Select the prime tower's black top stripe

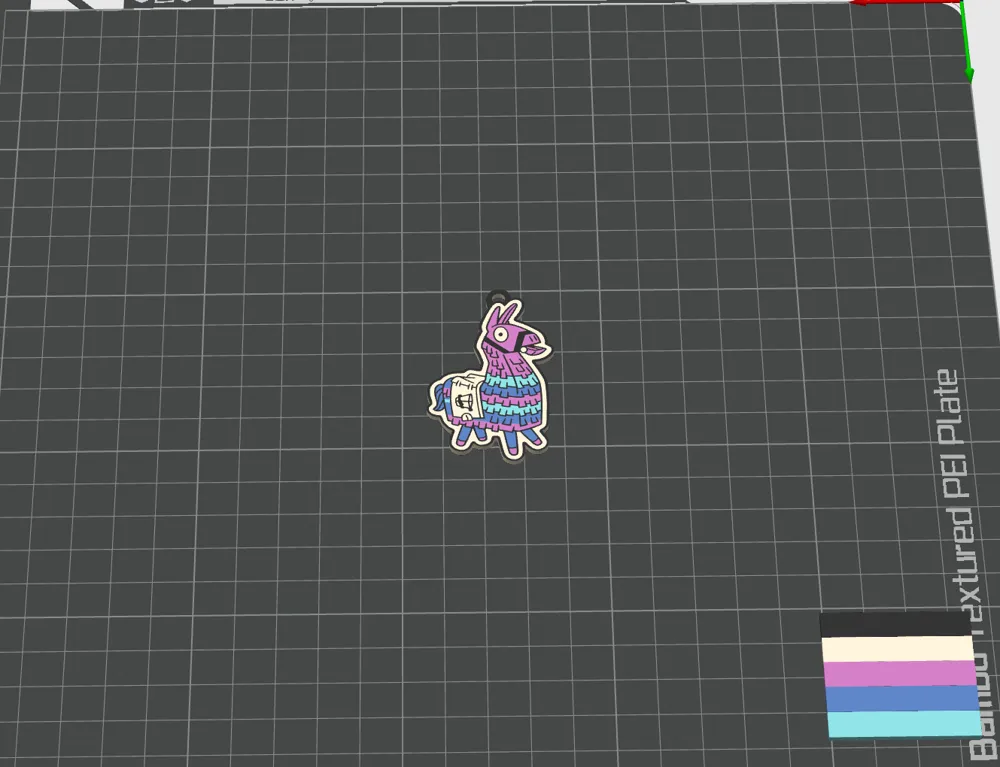895,625
